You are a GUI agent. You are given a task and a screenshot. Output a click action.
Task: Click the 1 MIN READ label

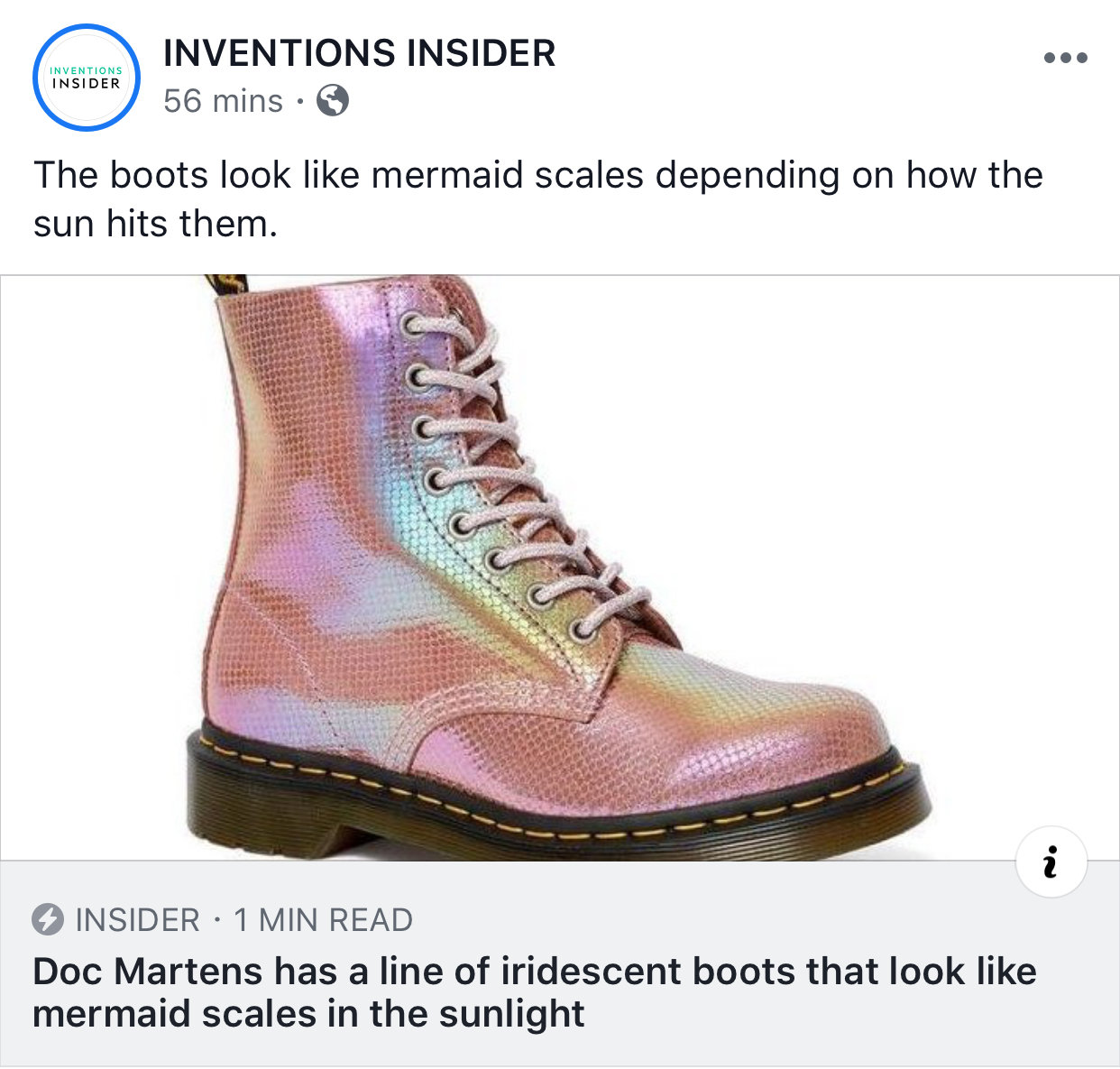click(323, 920)
